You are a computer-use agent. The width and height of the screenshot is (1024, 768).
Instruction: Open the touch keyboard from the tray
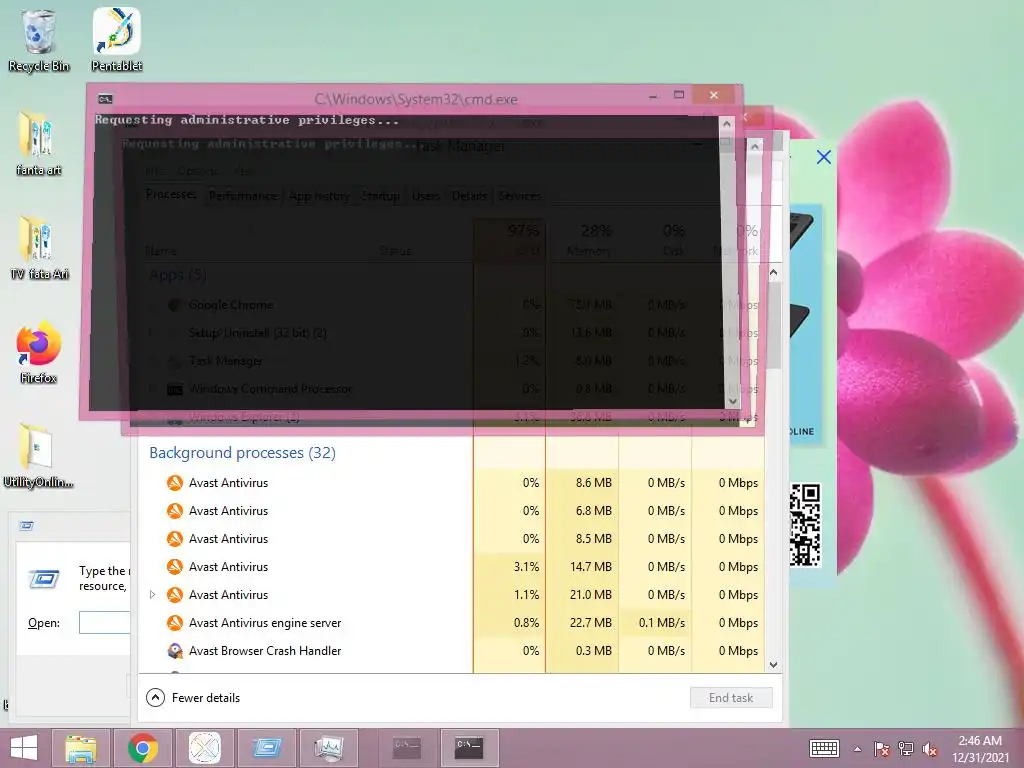(x=824, y=748)
